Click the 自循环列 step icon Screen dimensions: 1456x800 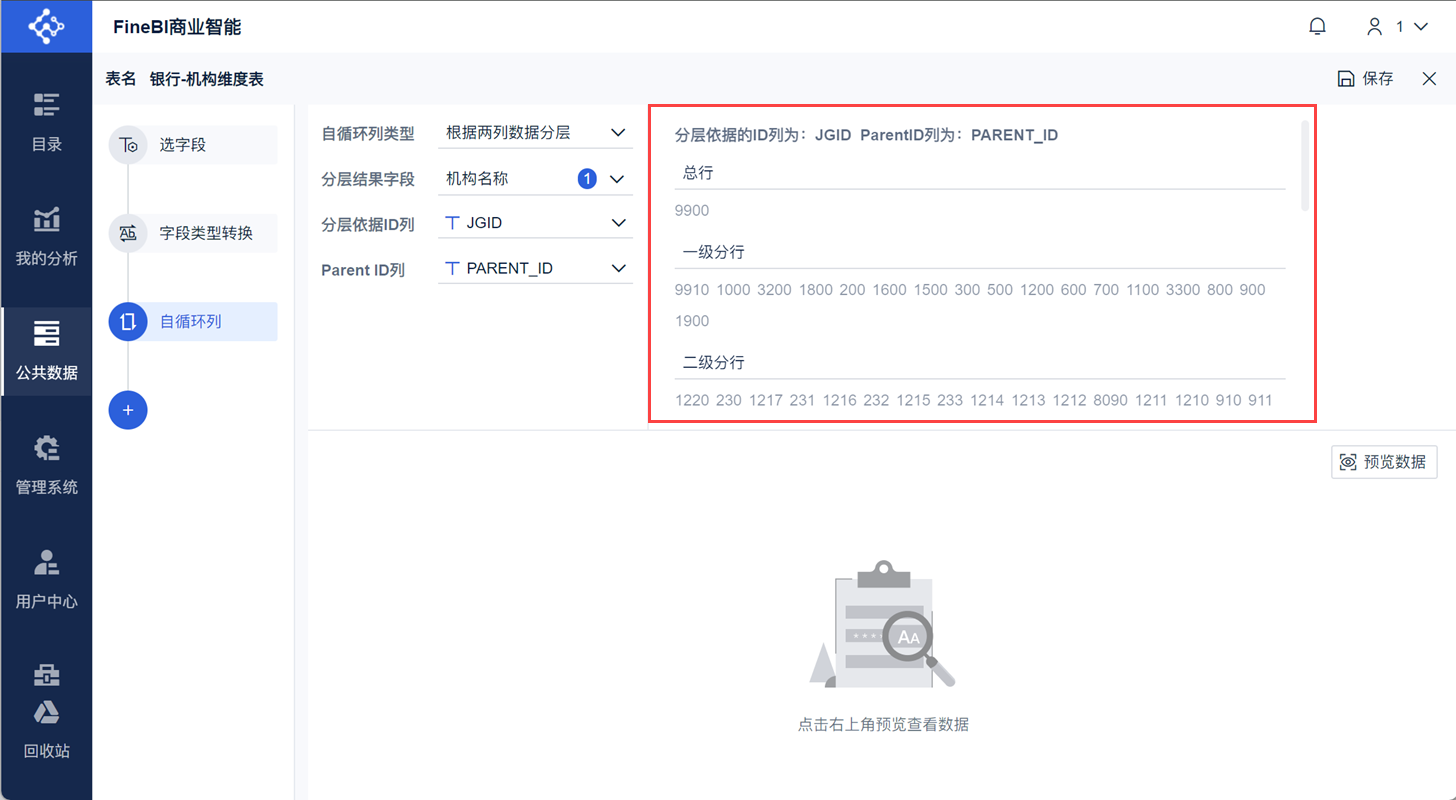128,321
